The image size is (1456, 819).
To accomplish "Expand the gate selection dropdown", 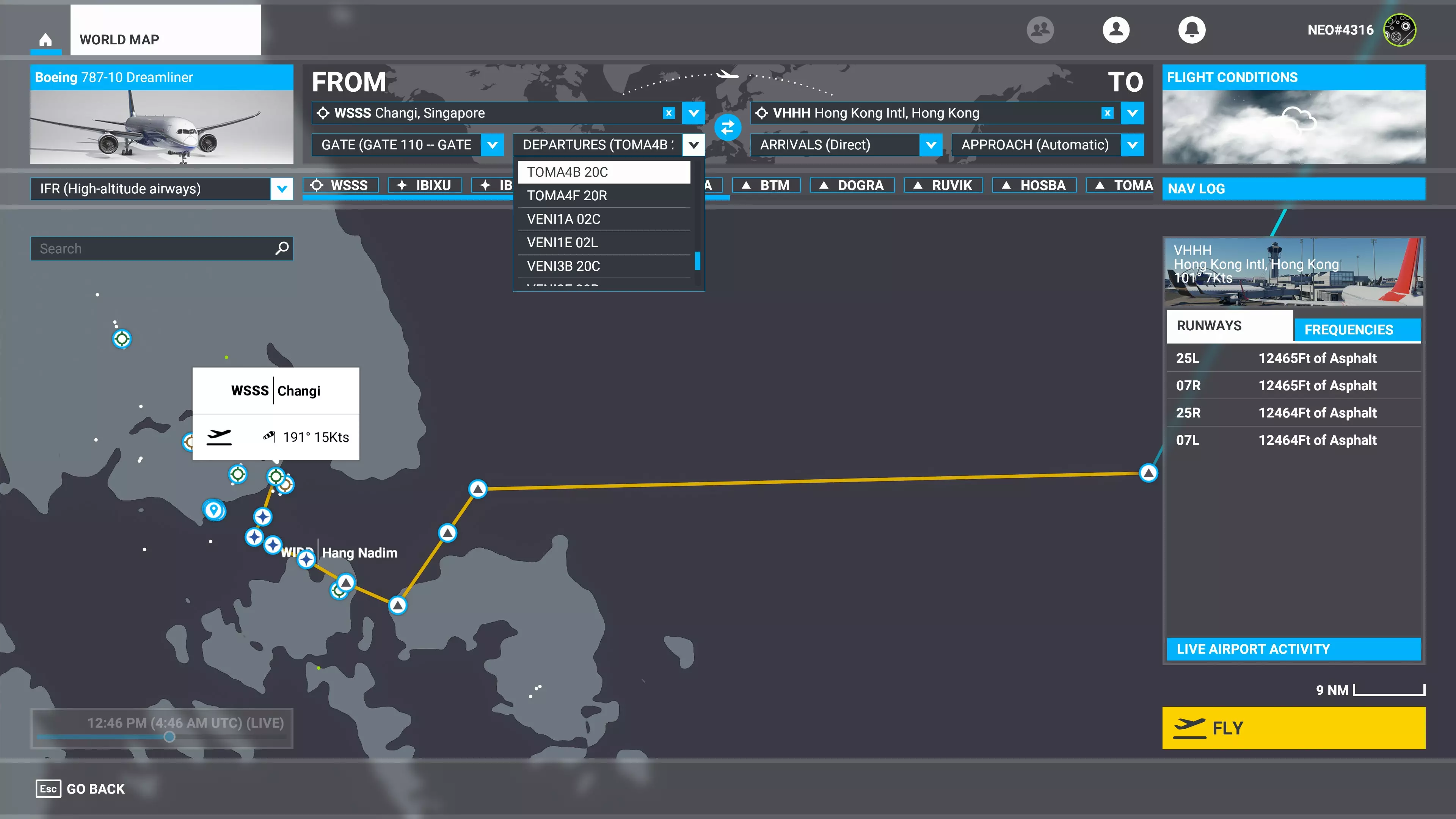I will [492, 145].
